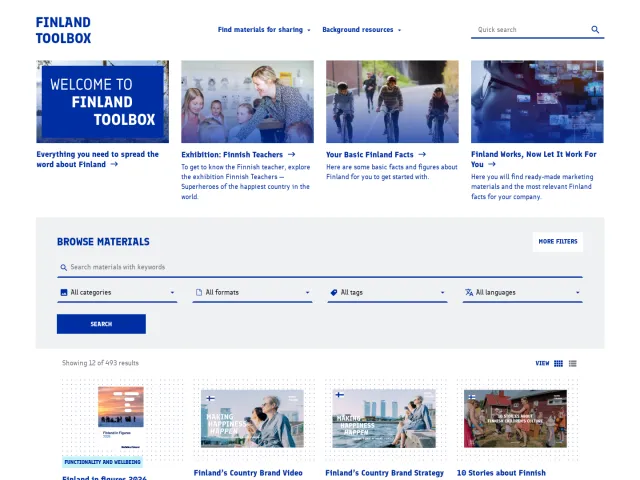
Task: Open the All tags dropdown
Action: (x=387, y=293)
